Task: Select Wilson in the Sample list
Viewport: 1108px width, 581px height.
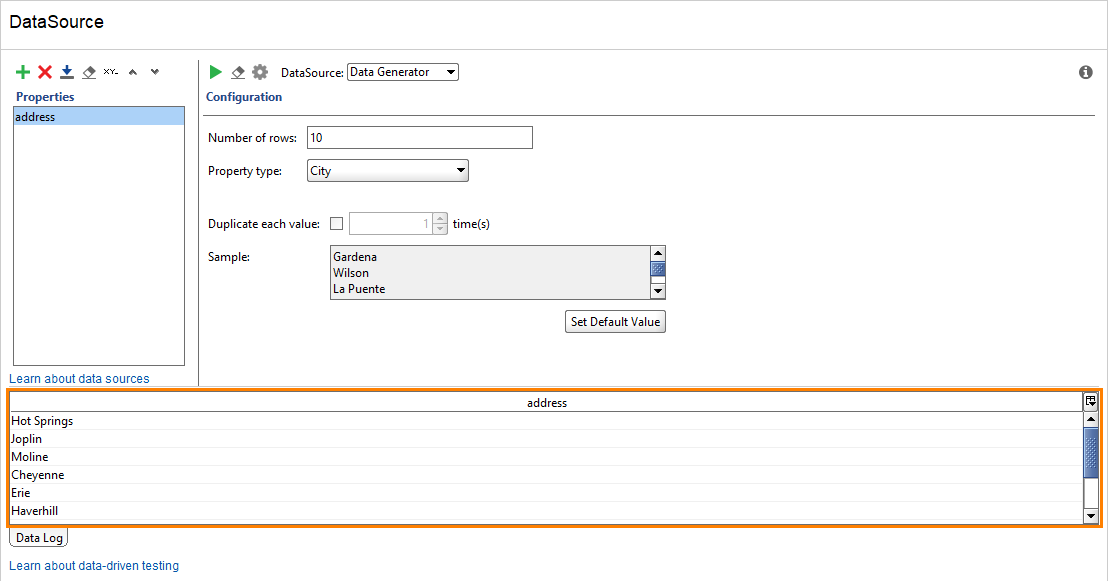Action: tap(351, 274)
